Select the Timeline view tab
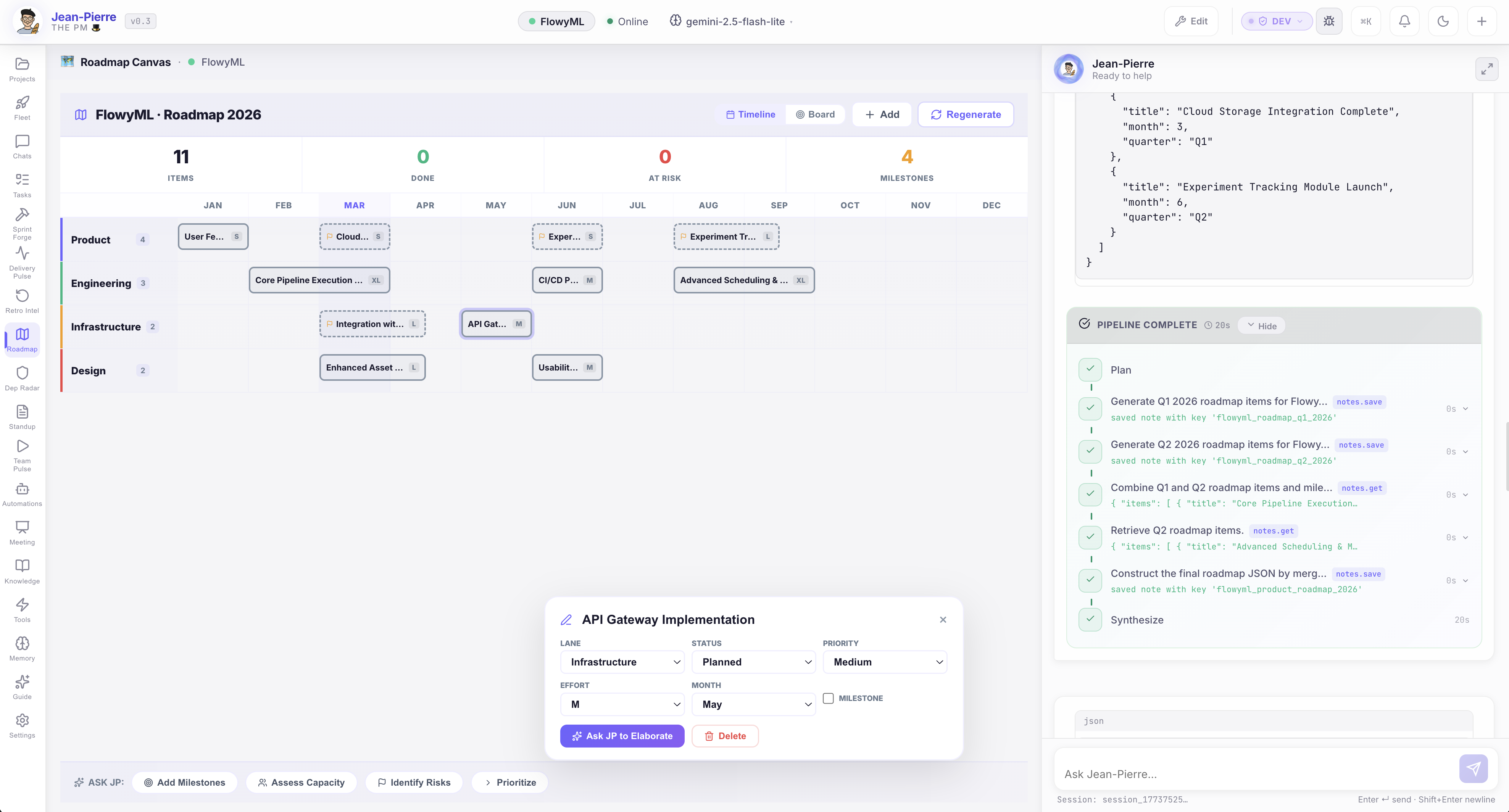The image size is (1509, 812). (751, 114)
